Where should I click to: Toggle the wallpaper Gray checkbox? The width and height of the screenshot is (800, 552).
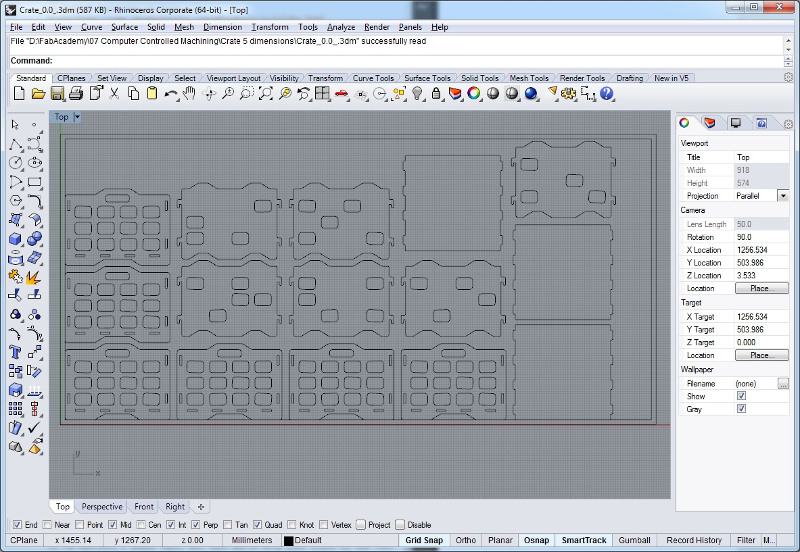click(741, 409)
